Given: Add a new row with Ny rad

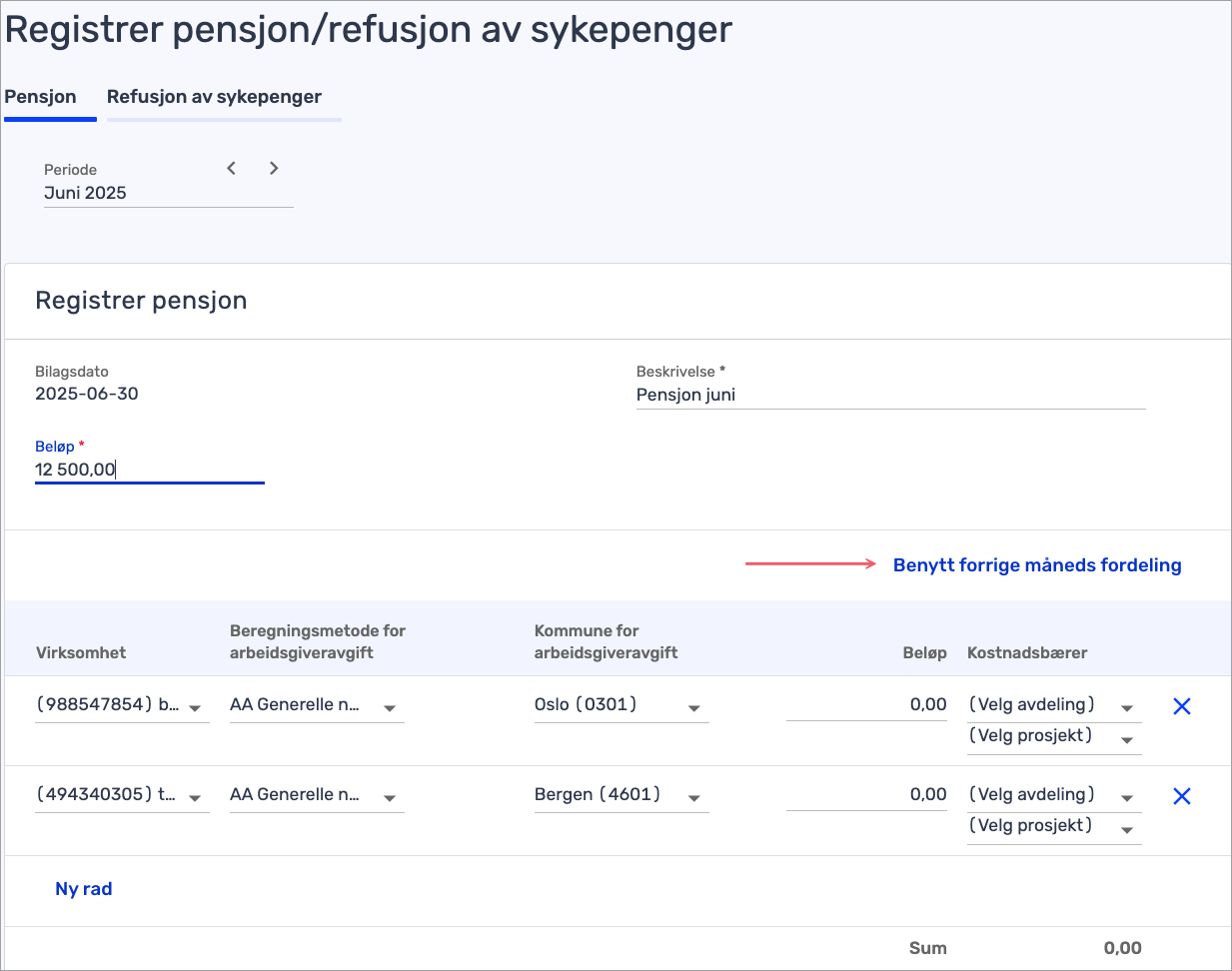Looking at the screenshot, I should [84, 889].
